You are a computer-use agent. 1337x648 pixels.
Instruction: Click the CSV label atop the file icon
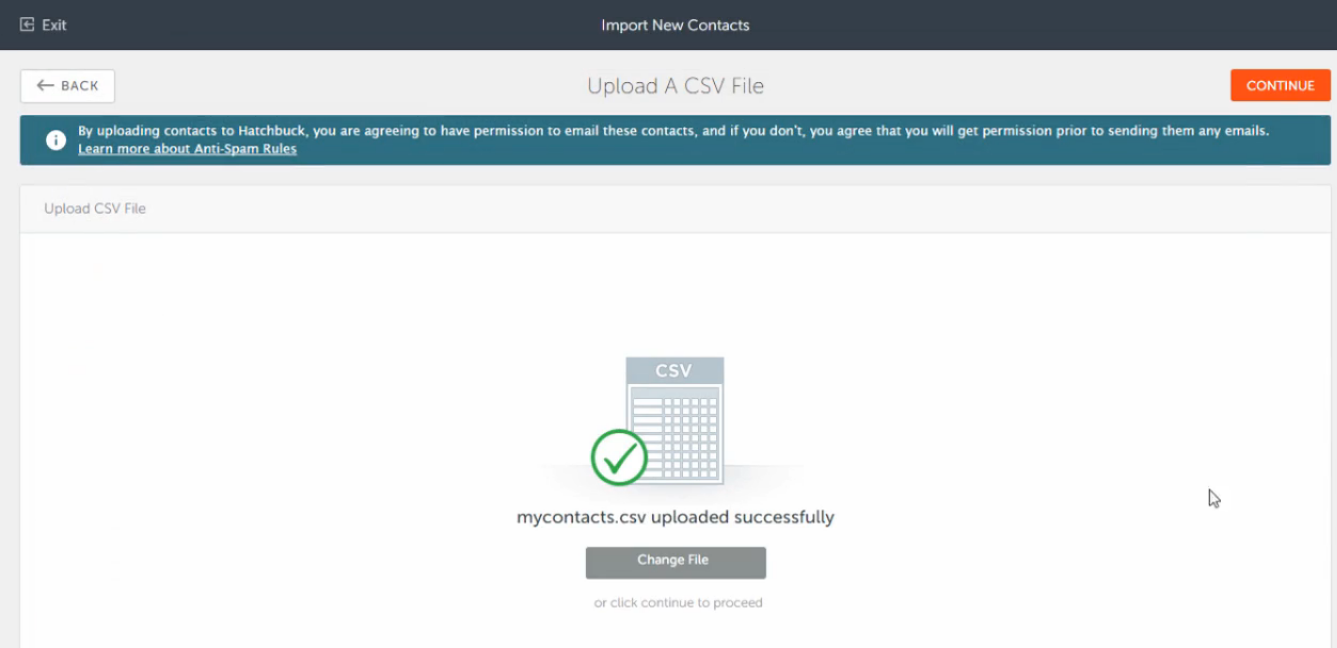pos(674,371)
